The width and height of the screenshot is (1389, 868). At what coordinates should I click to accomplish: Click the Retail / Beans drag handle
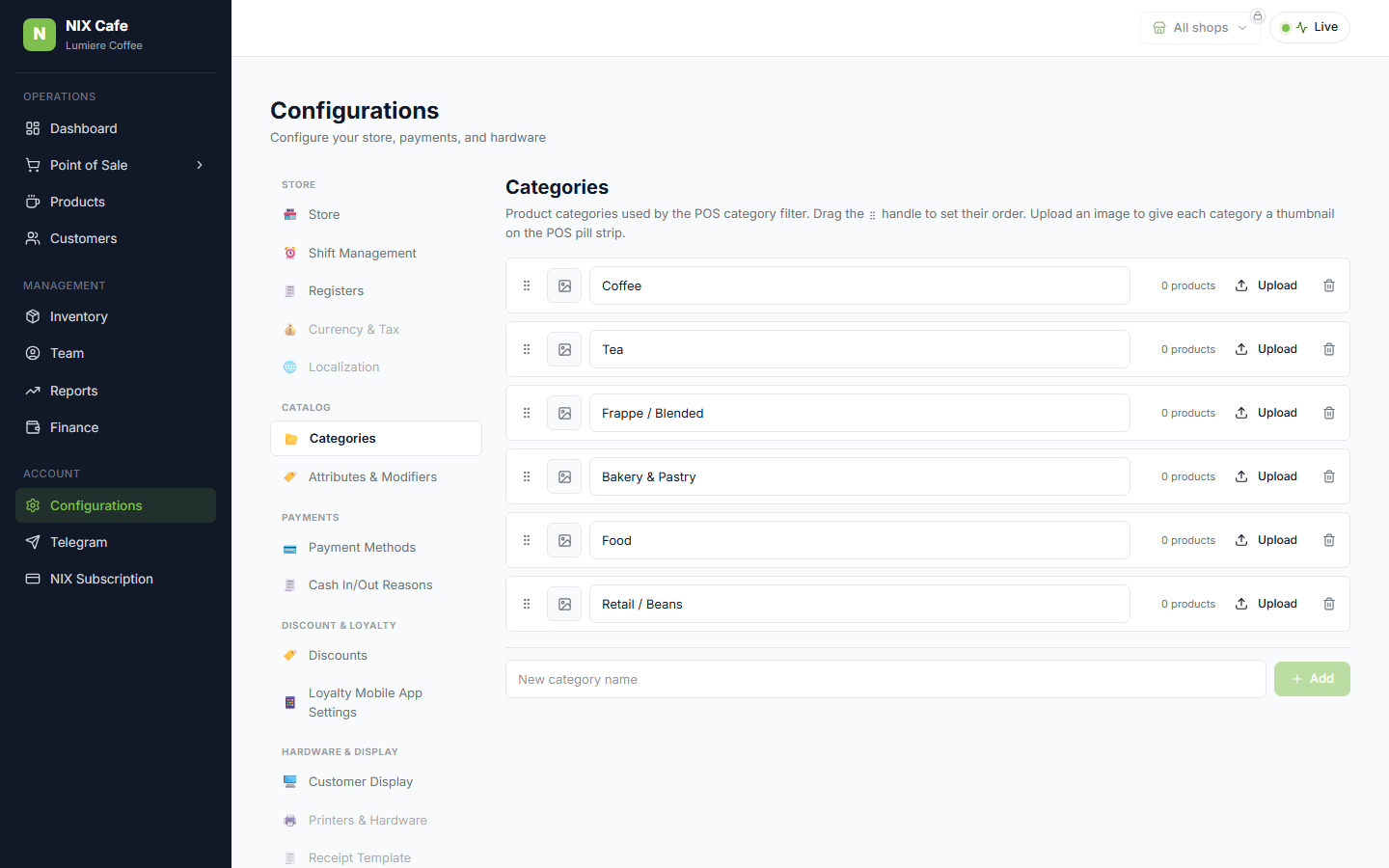pos(527,604)
